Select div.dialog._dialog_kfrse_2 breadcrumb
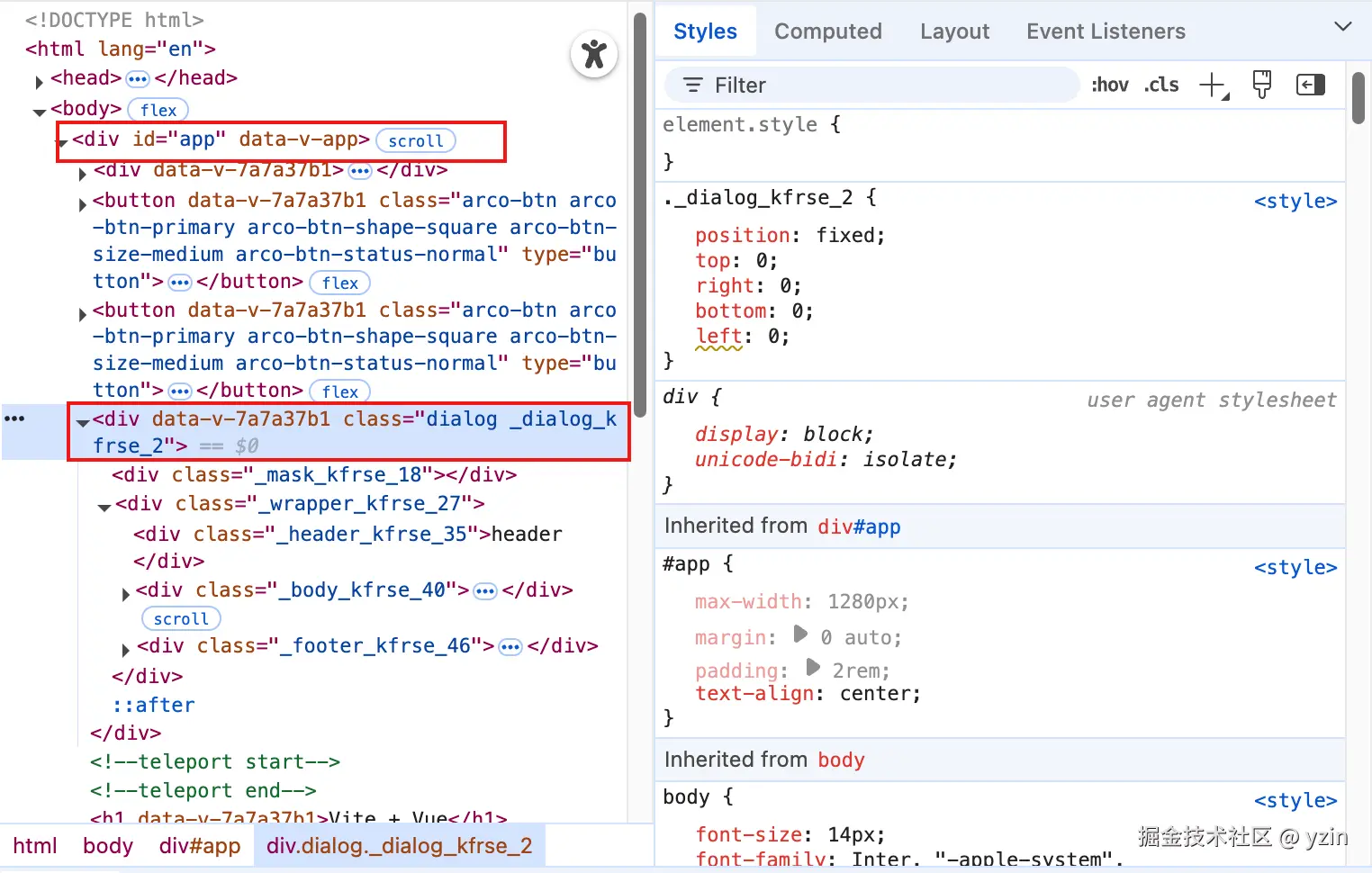Screen dimensions: 1372x873 click(400, 846)
